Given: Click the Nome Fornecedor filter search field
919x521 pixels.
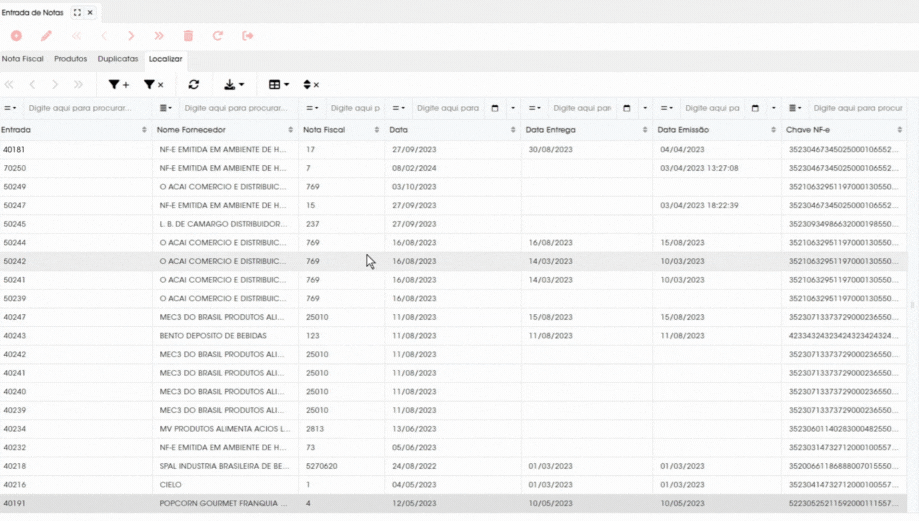Looking at the screenshot, I should click(236, 108).
